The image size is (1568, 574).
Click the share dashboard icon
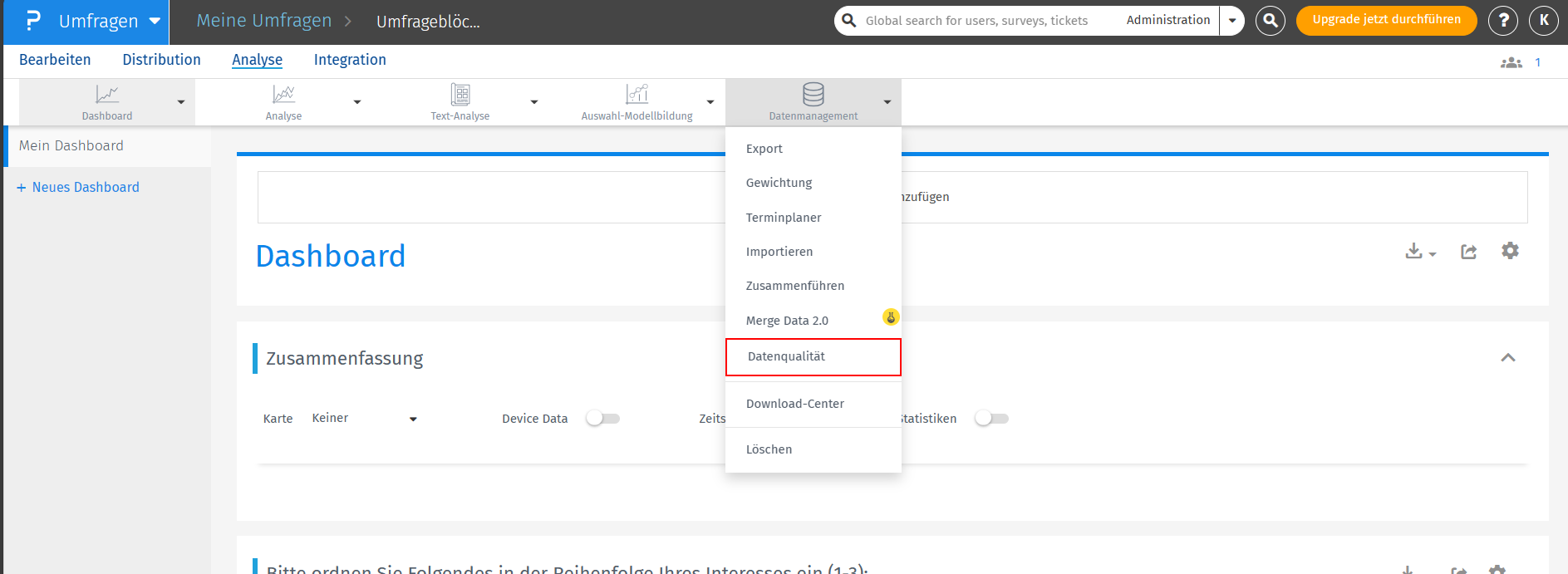[x=1468, y=252]
